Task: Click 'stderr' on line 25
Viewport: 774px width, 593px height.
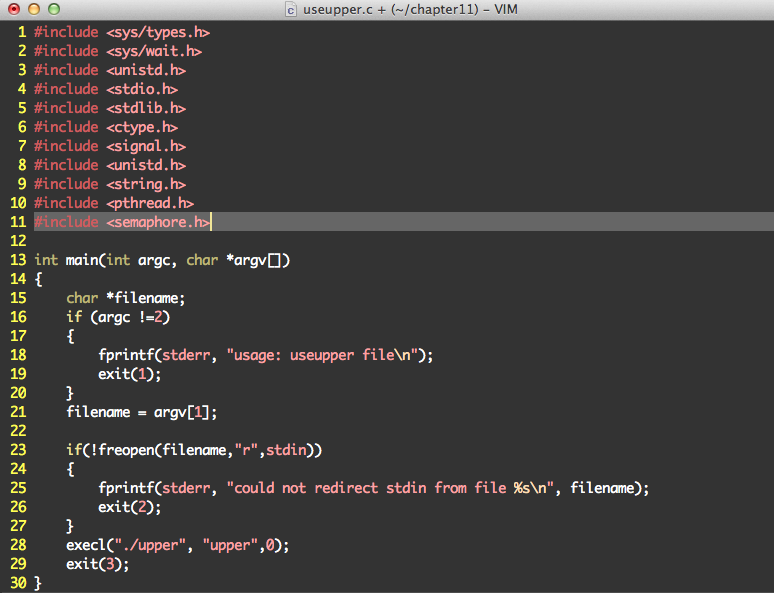Action: click(x=186, y=488)
